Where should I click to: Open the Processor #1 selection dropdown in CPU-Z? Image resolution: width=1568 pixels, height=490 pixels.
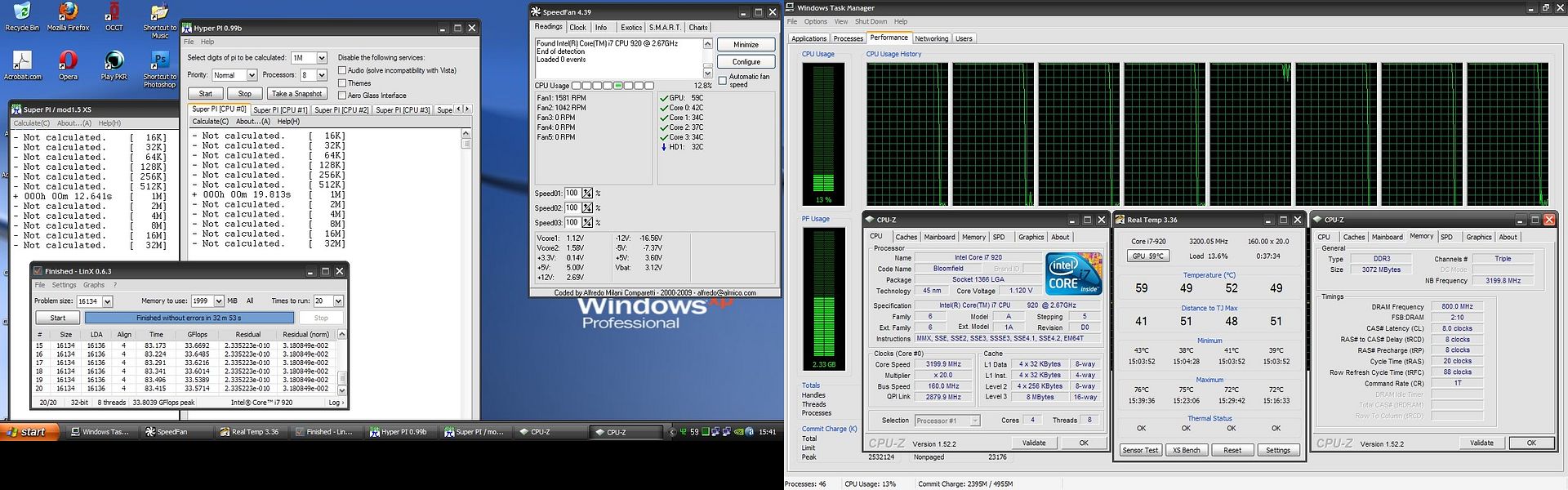pyautogui.click(x=974, y=421)
